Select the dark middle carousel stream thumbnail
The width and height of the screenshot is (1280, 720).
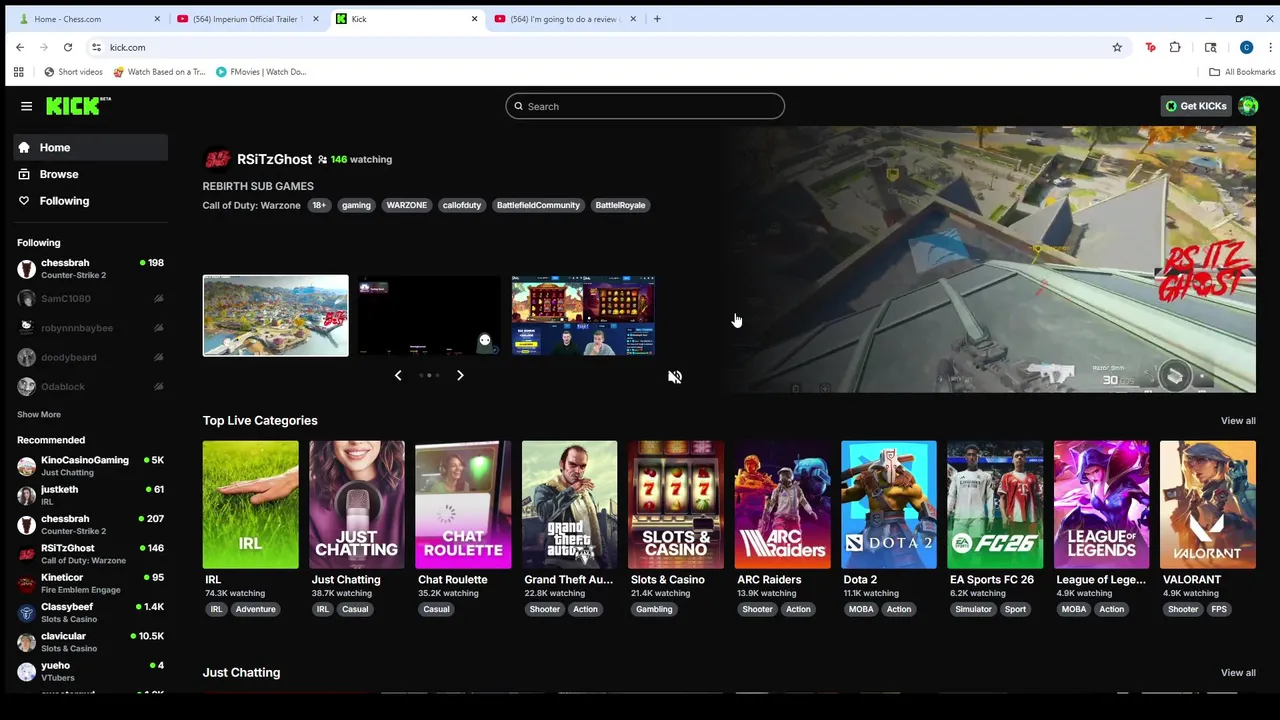(429, 316)
